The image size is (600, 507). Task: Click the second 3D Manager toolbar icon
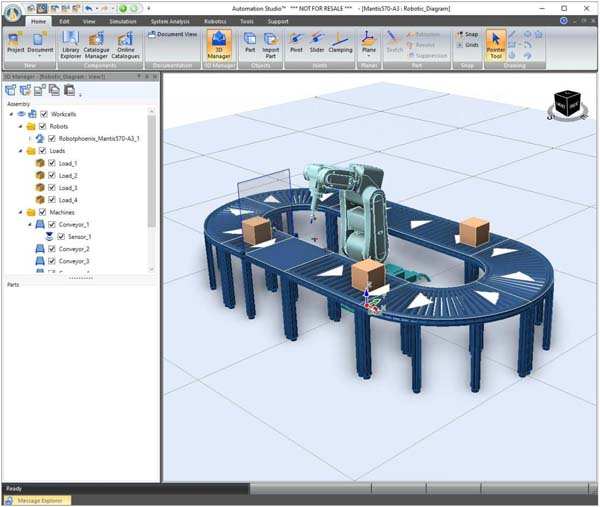click(x=25, y=90)
